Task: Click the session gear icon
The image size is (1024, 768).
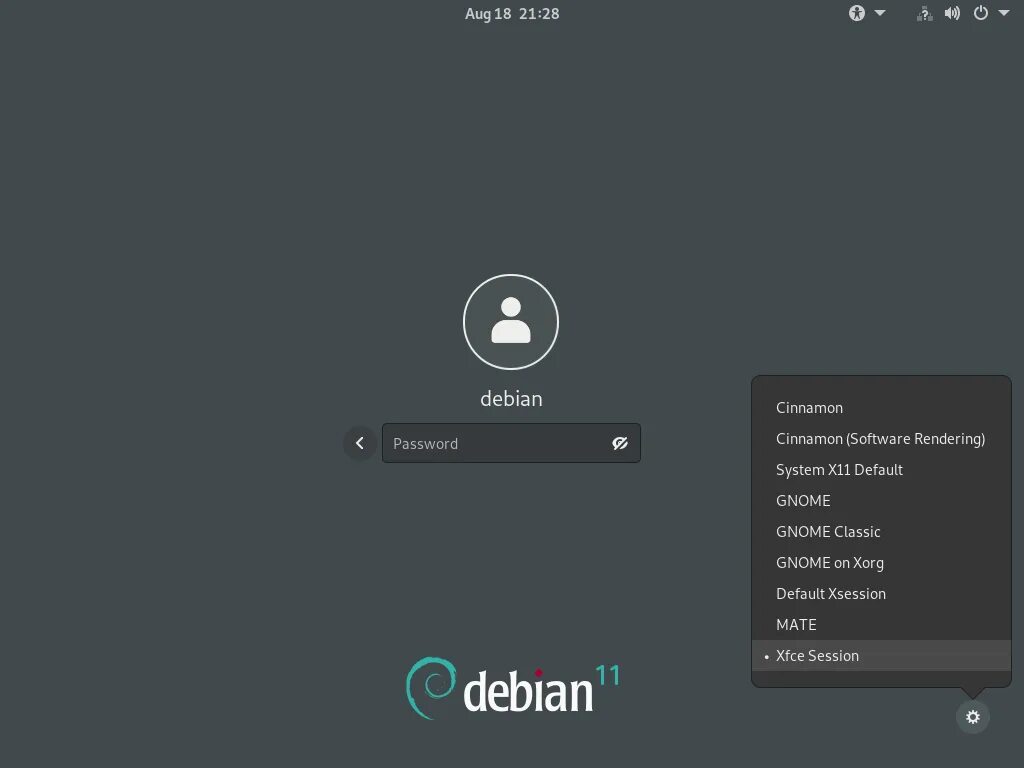Action: tap(972, 717)
